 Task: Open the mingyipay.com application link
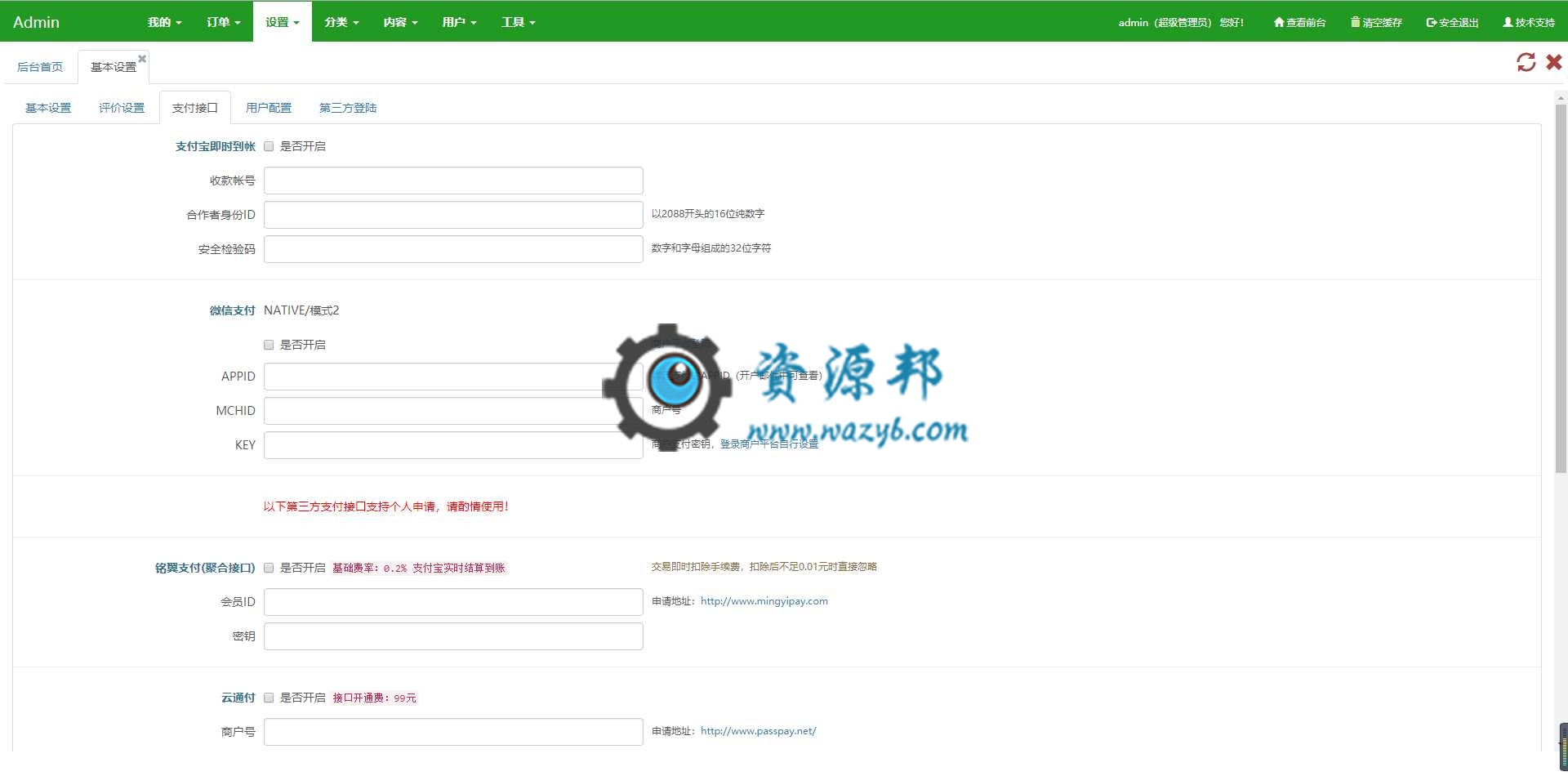pyautogui.click(x=764, y=601)
